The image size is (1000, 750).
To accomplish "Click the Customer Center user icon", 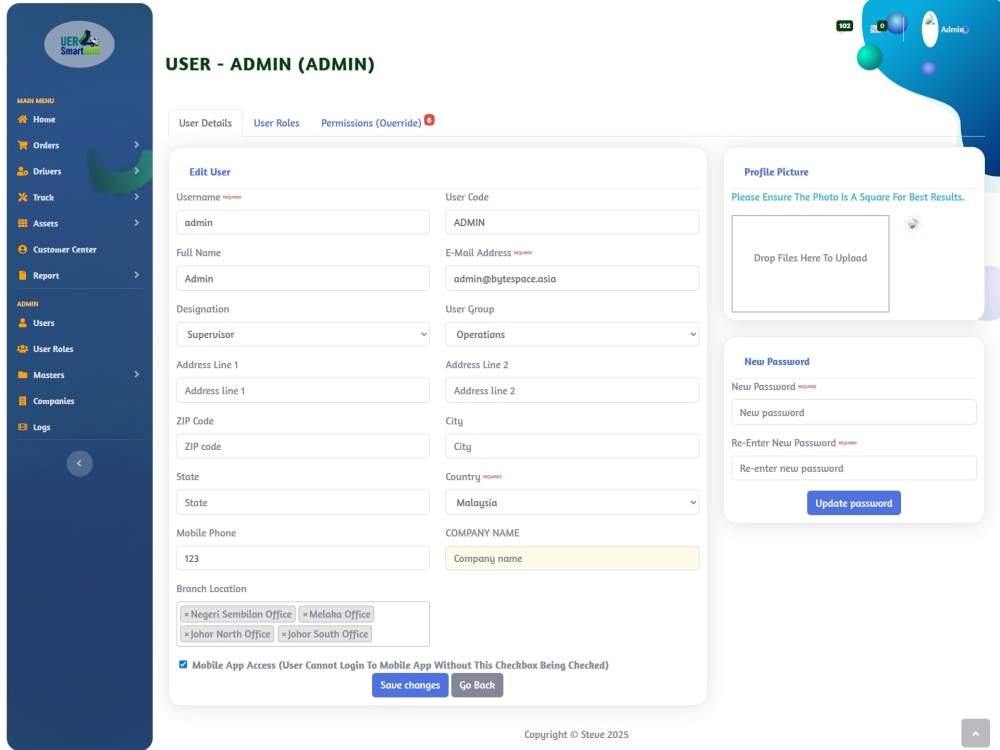I will coord(22,249).
